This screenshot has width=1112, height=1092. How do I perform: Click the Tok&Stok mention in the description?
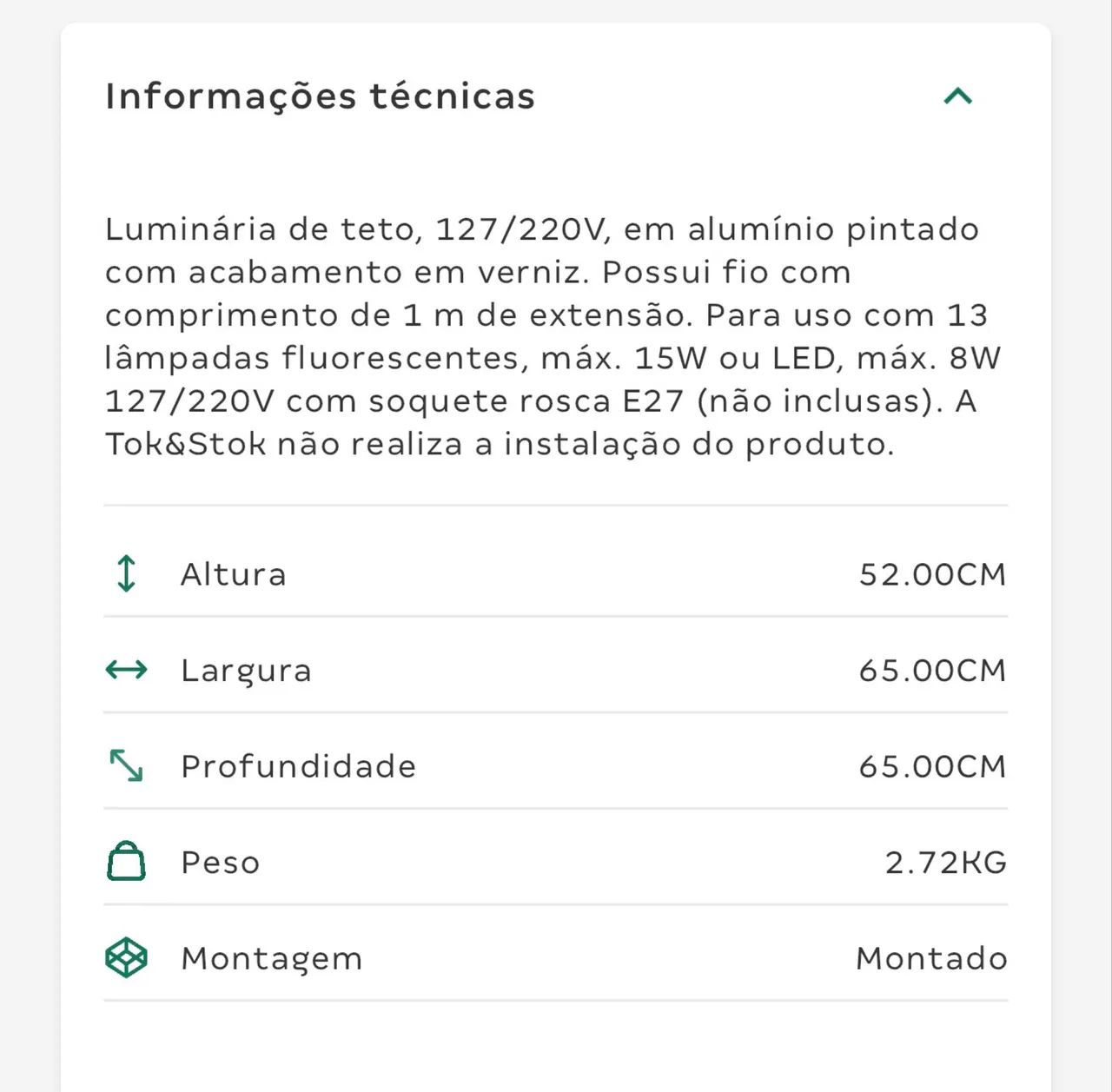[182, 443]
